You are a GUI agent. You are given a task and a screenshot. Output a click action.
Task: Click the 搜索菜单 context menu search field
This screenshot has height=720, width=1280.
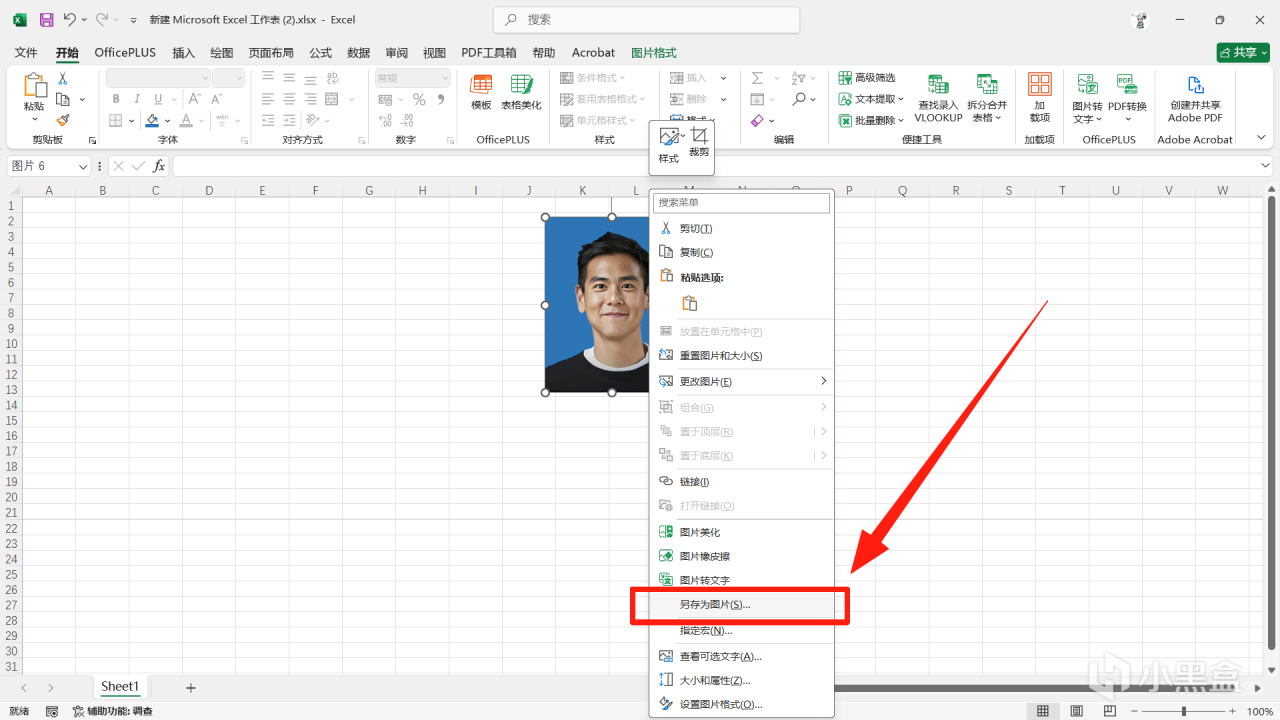[741, 203]
